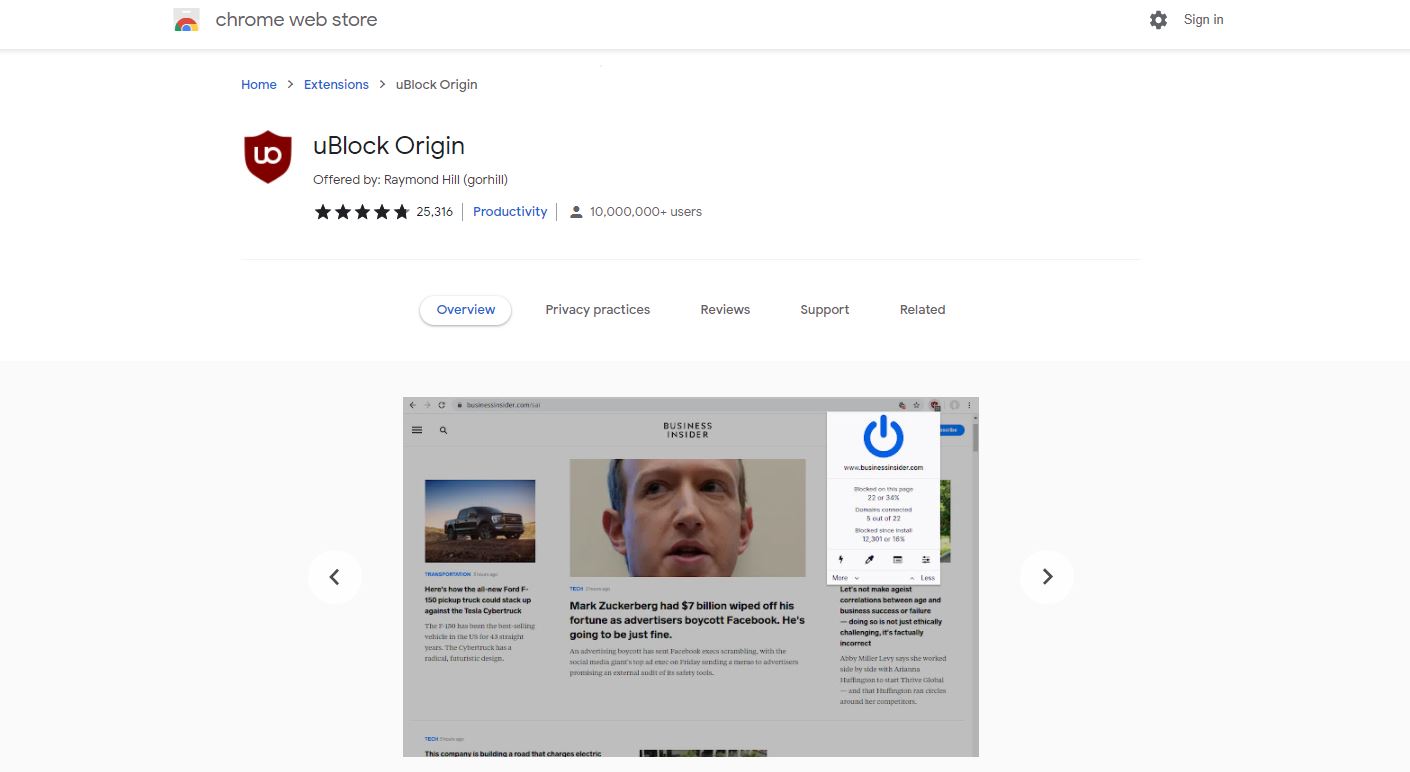
Task: Switch to the Related tab
Action: pyautogui.click(x=922, y=310)
